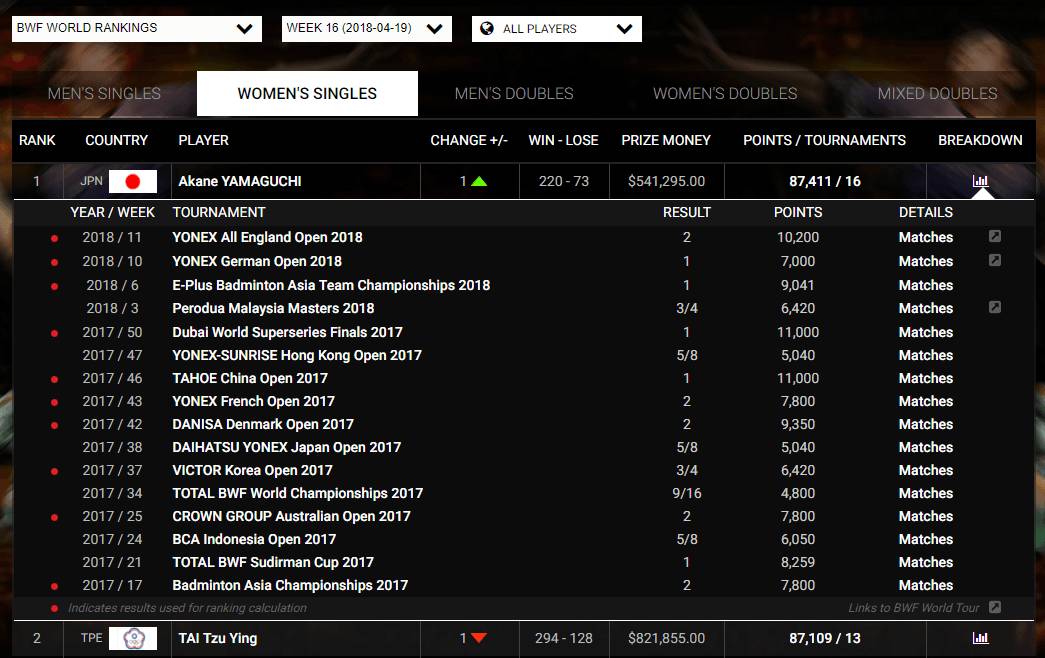Click the Japan flag icon

click(133, 181)
